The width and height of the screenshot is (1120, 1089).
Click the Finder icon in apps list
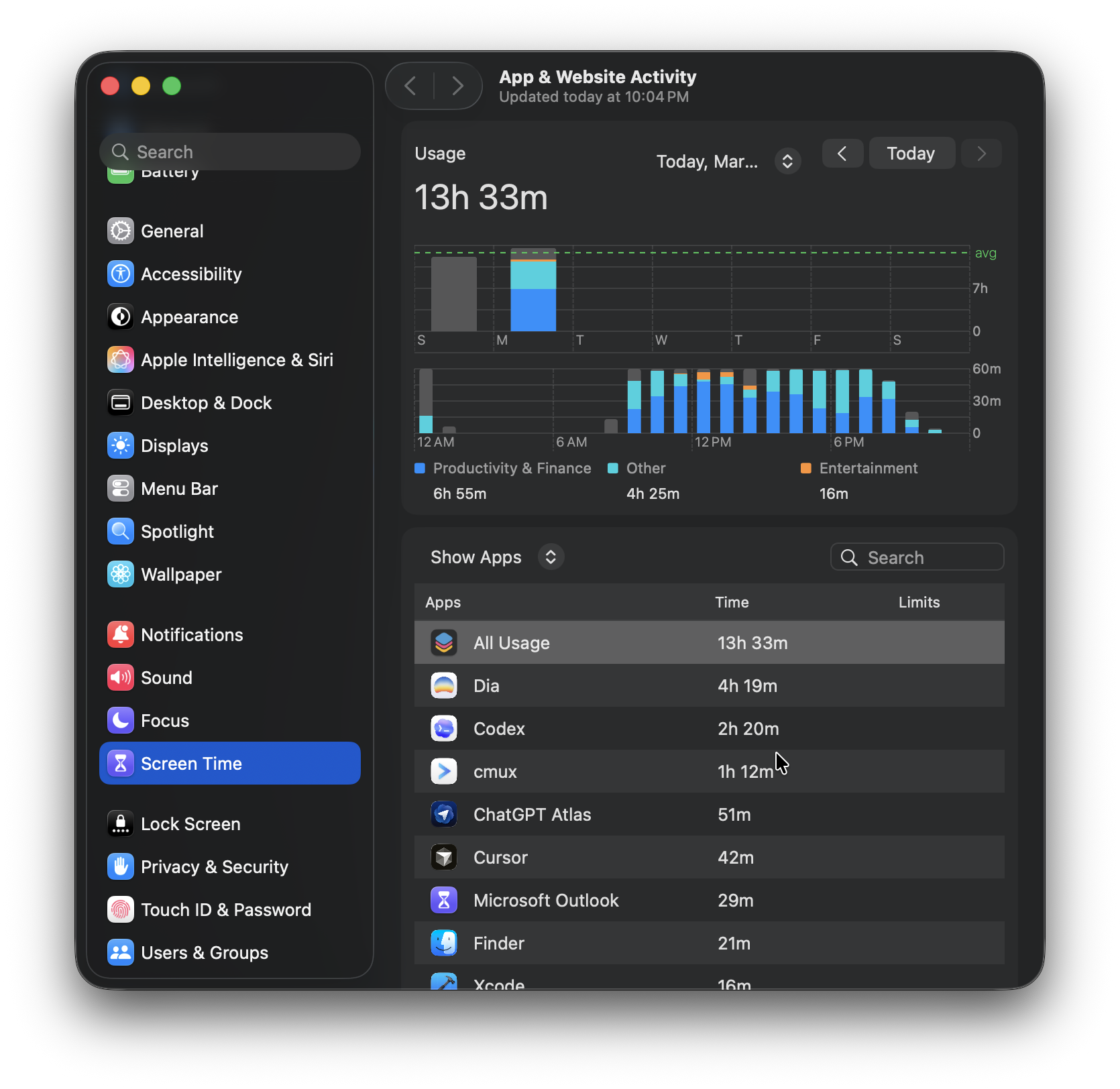click(443, 943)
